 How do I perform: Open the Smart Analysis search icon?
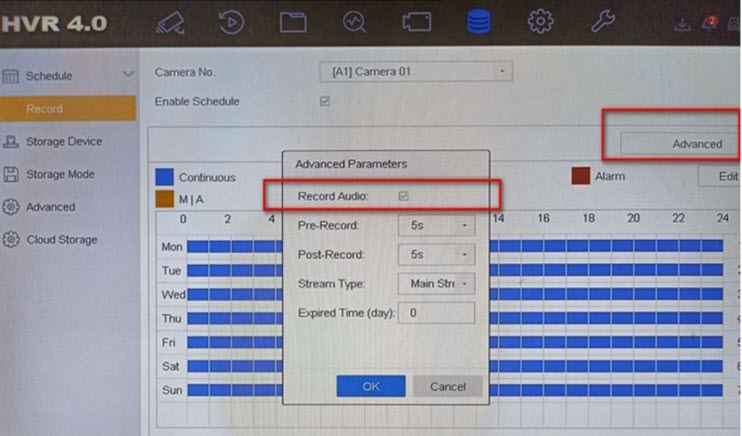354,22
